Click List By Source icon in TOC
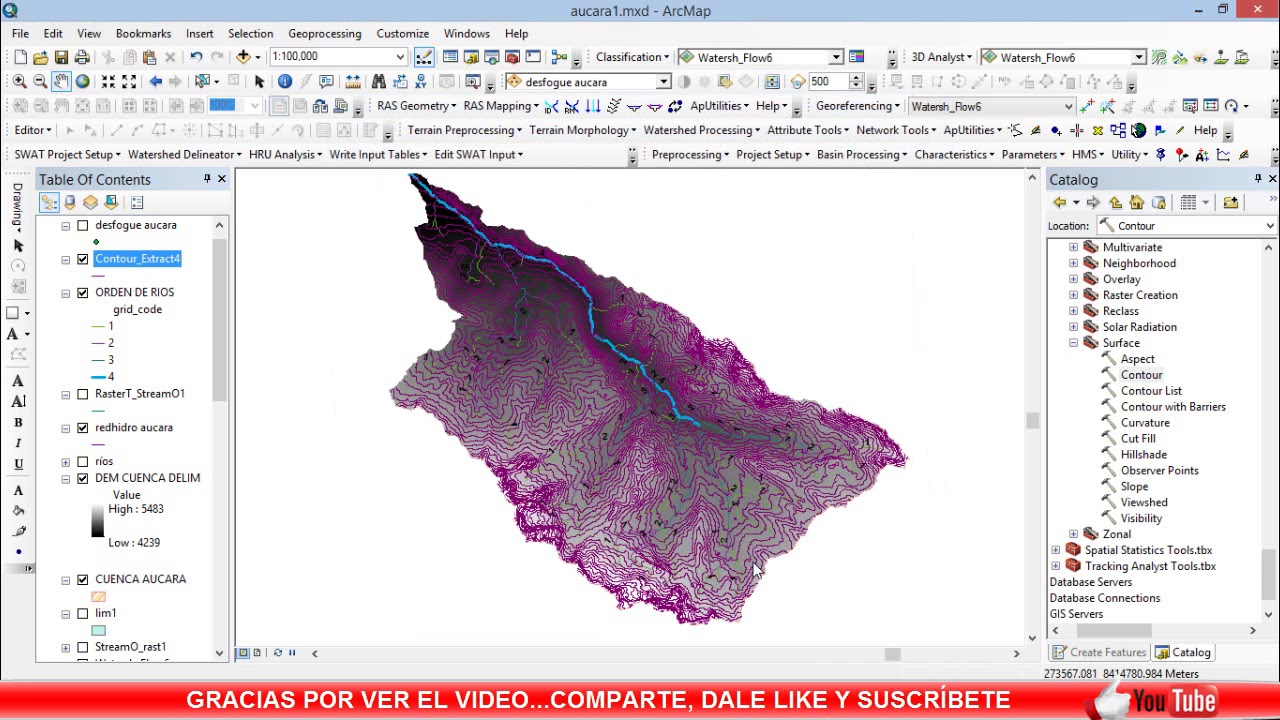This screenshot has width=1280, height=720. [x=70, y=202]
